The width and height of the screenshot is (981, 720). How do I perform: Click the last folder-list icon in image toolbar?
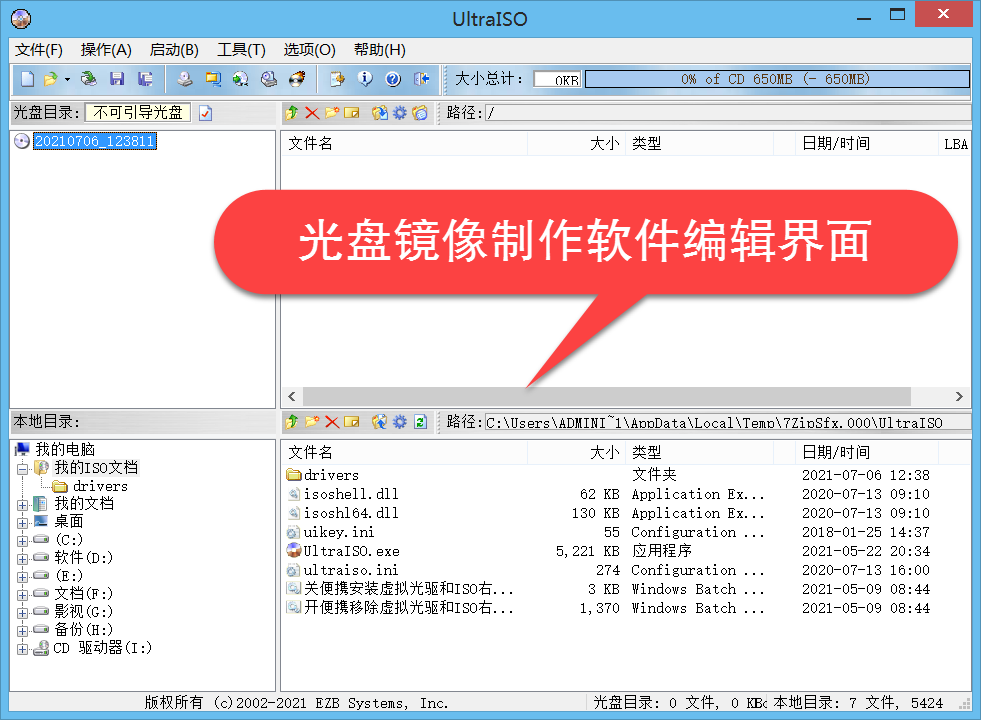(420, 113)
